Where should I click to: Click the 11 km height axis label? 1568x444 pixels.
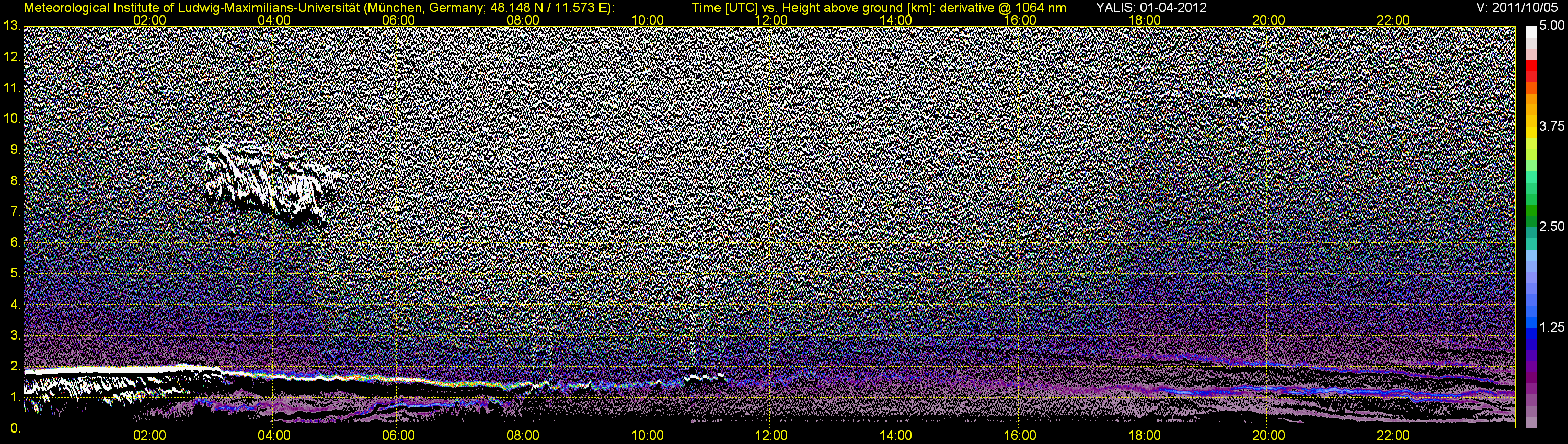click(x=11, y=88)
